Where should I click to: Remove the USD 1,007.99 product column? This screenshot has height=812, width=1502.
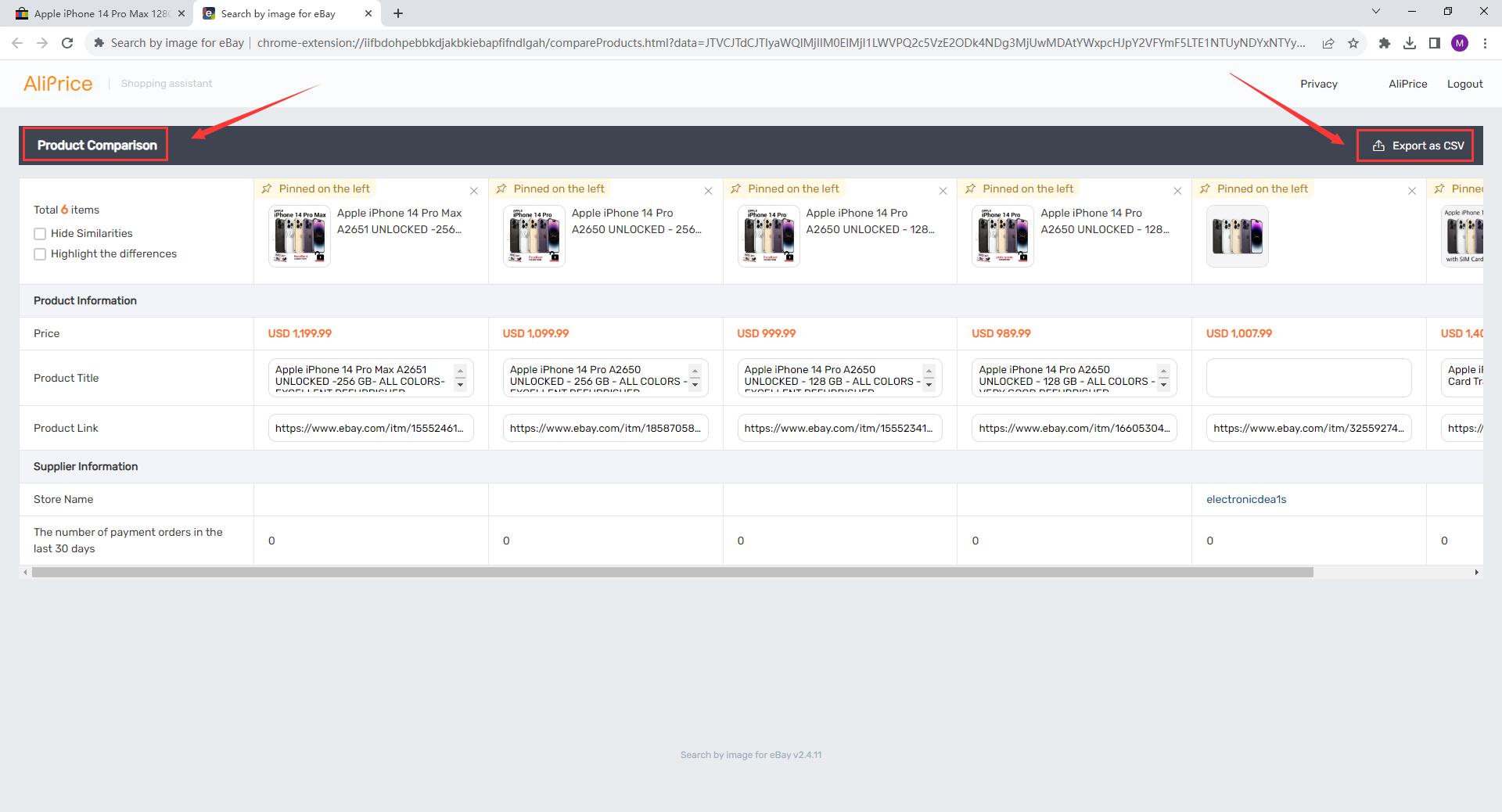(1412, 191)
